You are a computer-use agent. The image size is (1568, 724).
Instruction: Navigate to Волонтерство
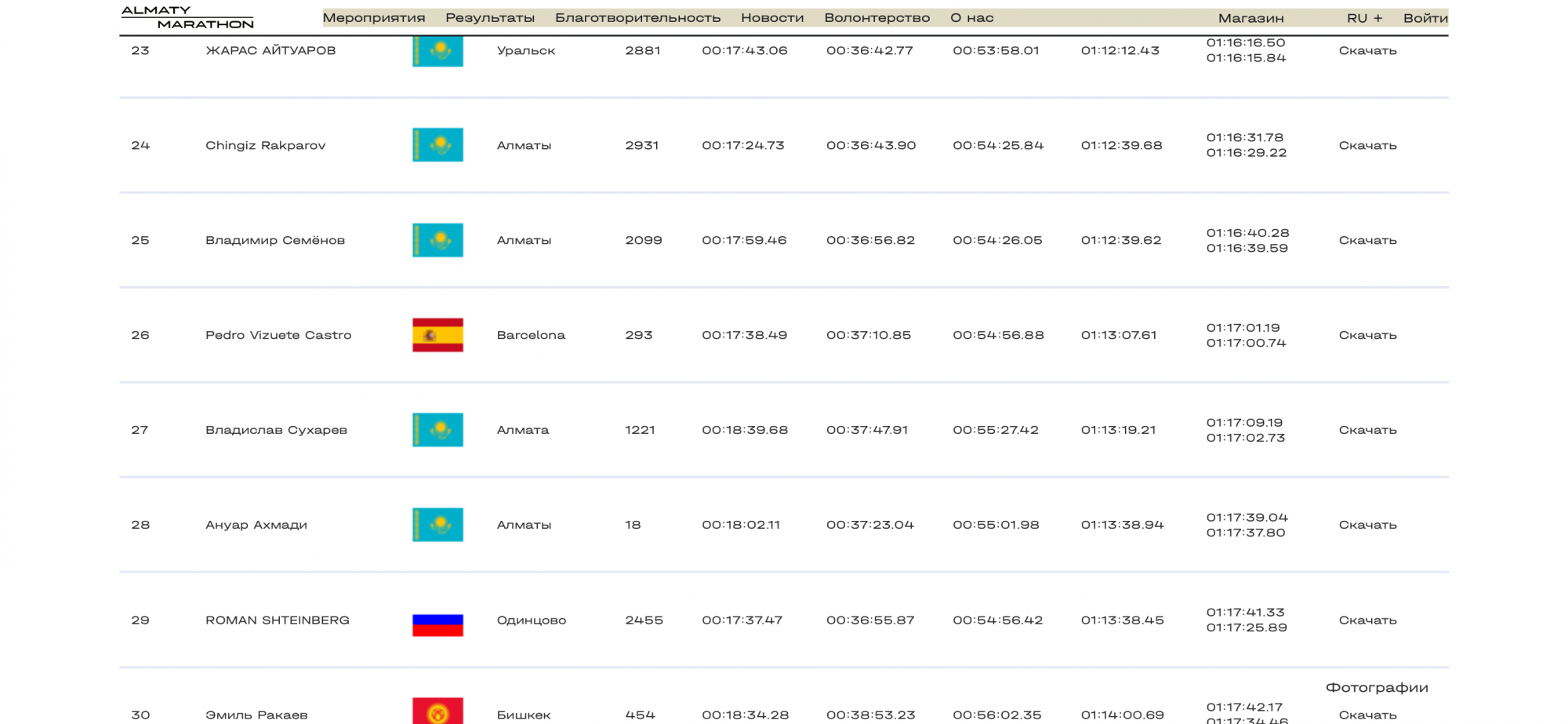click(877, 18)
